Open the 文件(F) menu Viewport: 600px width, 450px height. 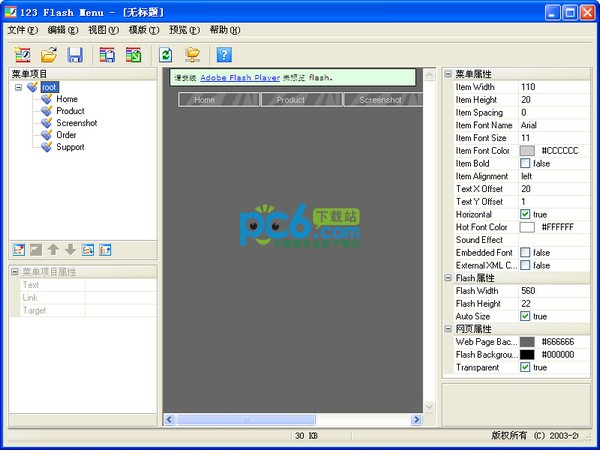click(22, 30)
